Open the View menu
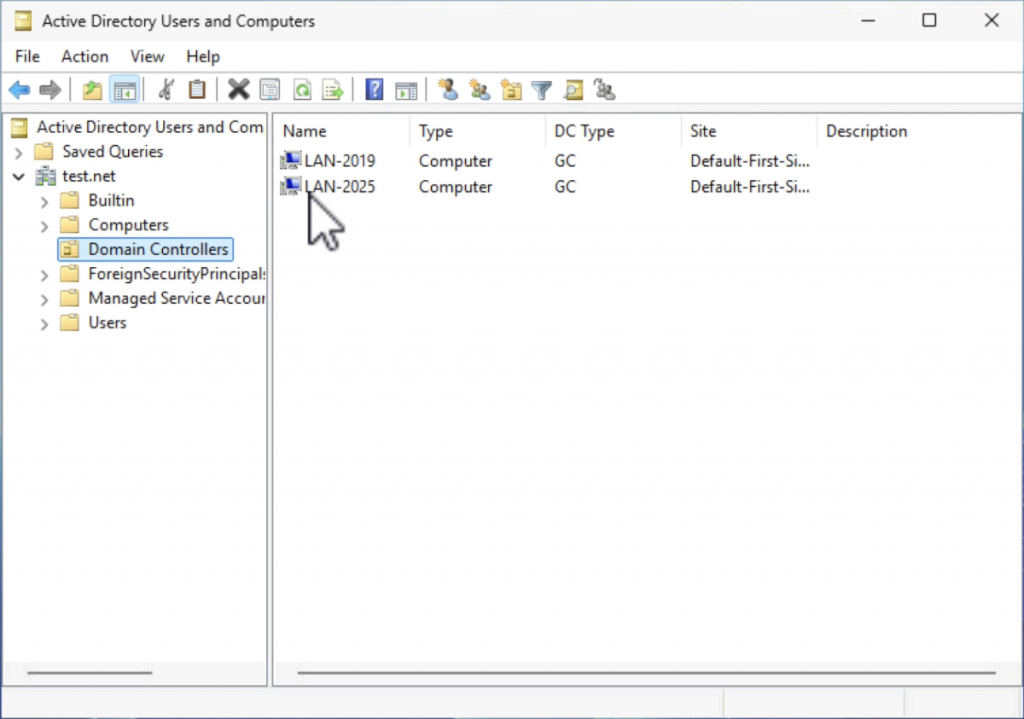The image size is (1024, 719). (x=146, y=57)
